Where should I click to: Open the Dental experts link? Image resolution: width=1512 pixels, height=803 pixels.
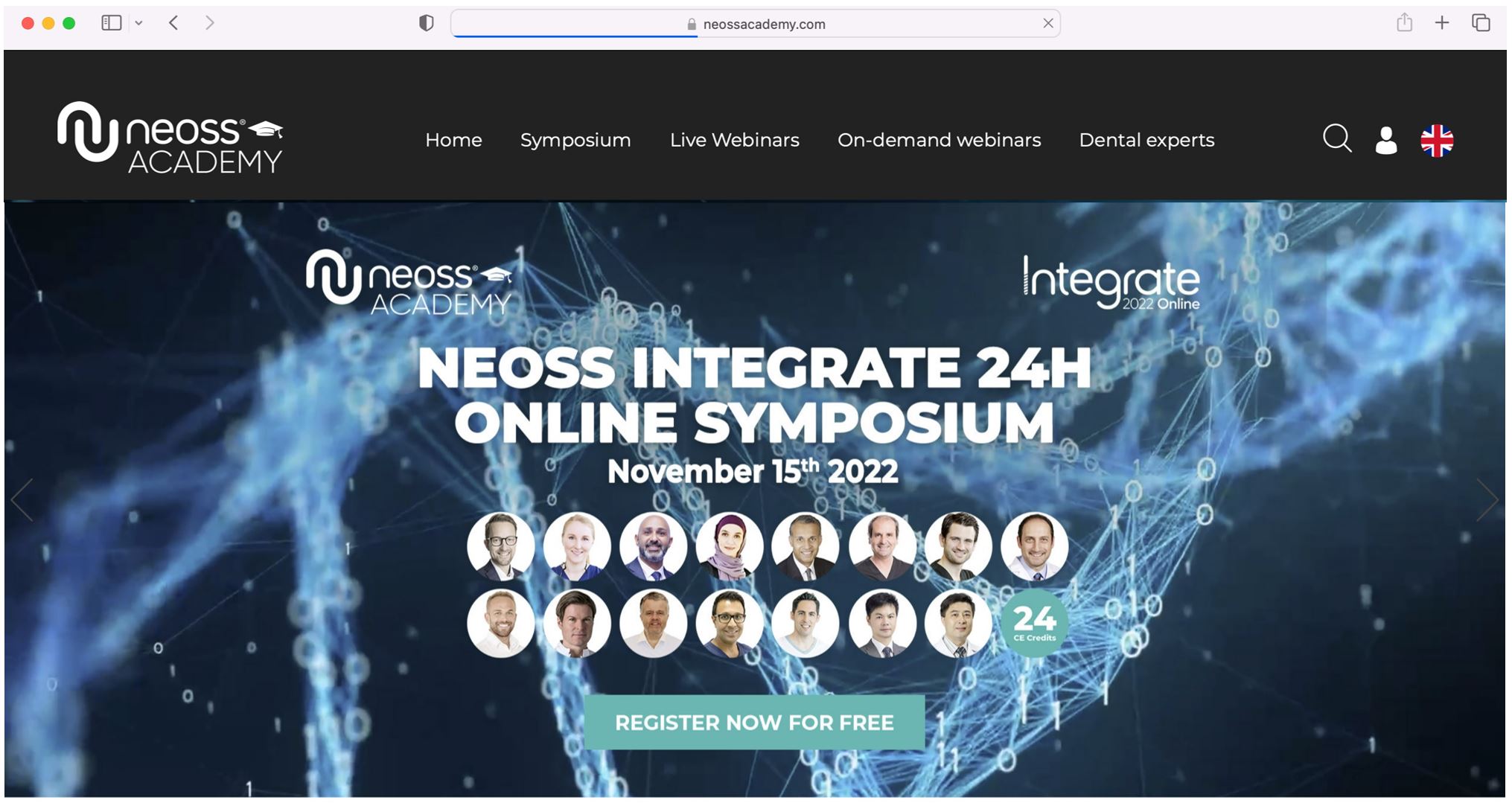point(1146,140)
